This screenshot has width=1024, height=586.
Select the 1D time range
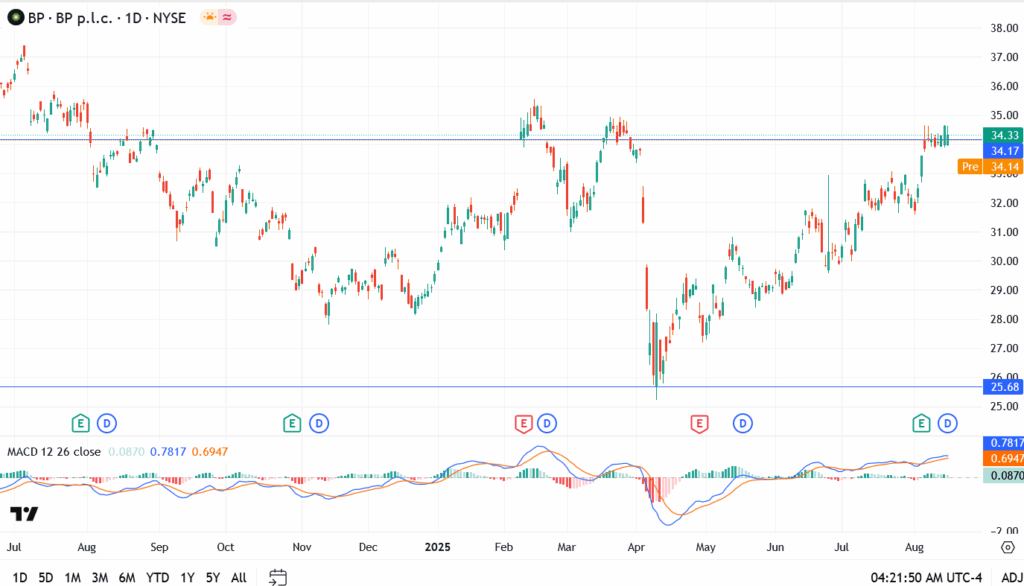tap(19, 577)
